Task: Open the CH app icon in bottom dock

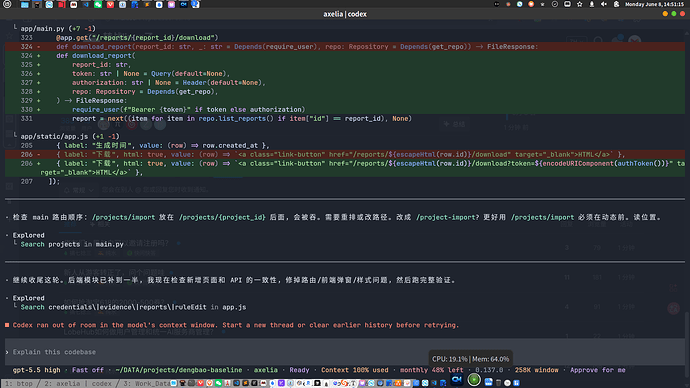Action: [457, 379]
